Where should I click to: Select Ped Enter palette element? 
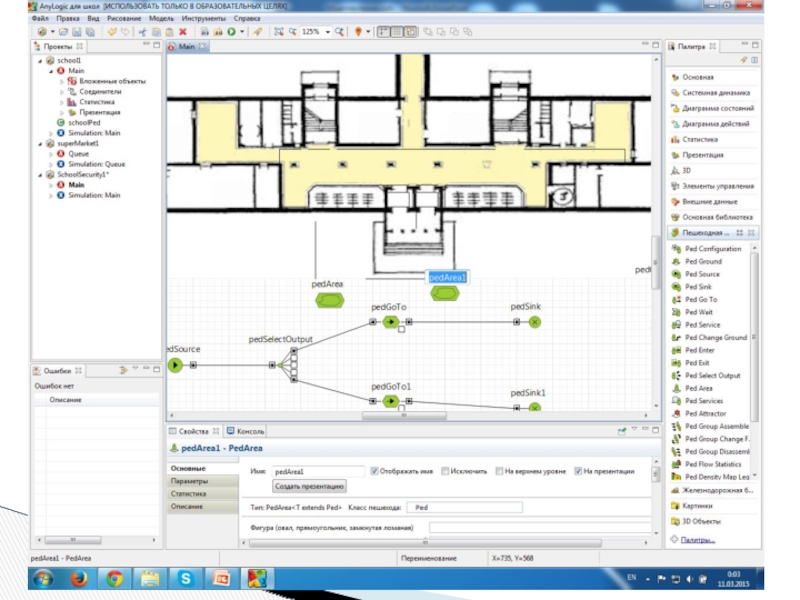[x=699, y=350]
